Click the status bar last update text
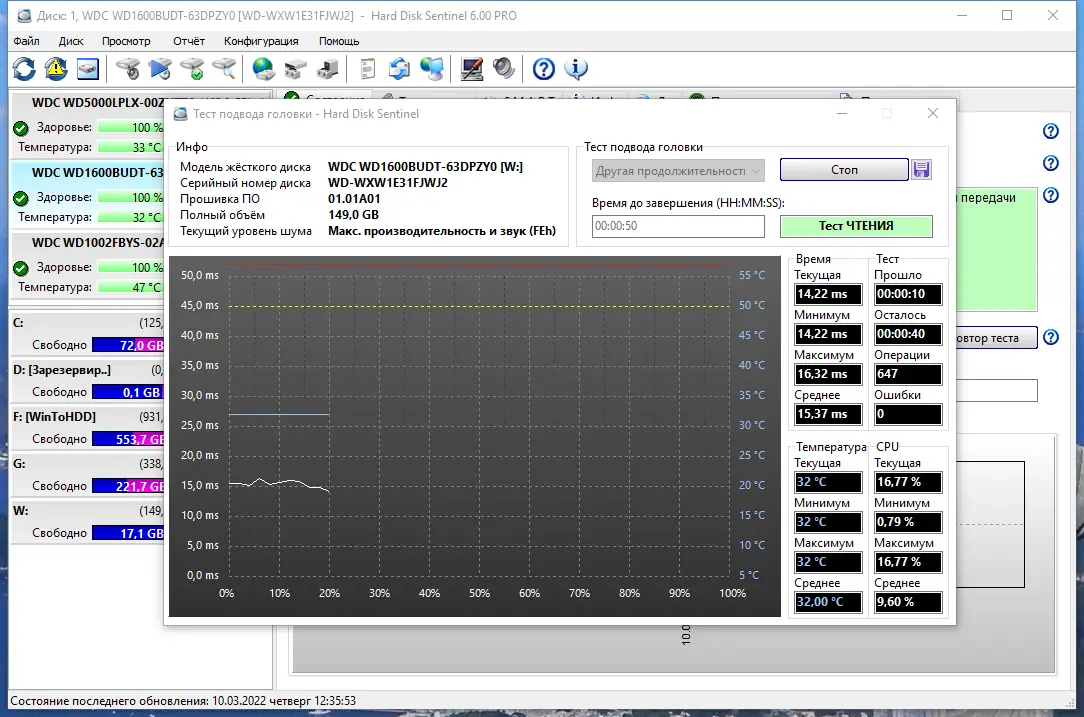Viewport: 1084px width, 717px height. (183, 701)
